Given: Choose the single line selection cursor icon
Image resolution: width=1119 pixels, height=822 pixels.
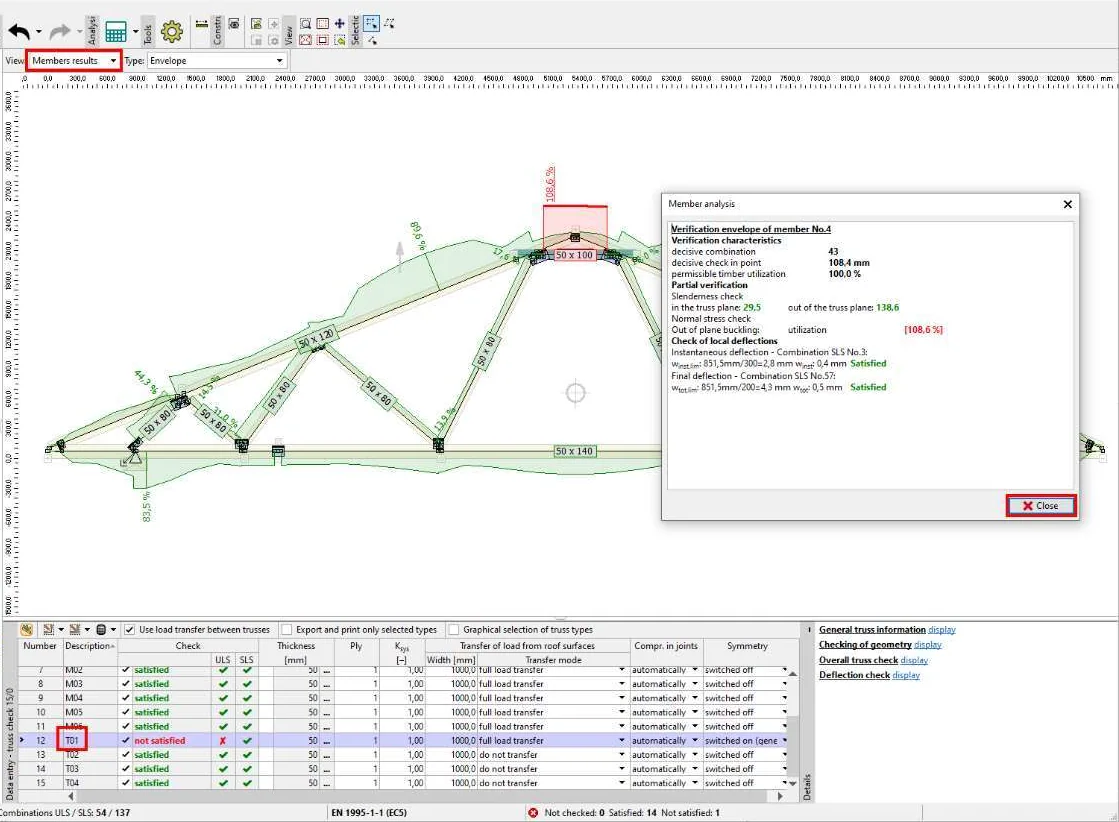Looking at the screenshot, I should pos(373,40).
